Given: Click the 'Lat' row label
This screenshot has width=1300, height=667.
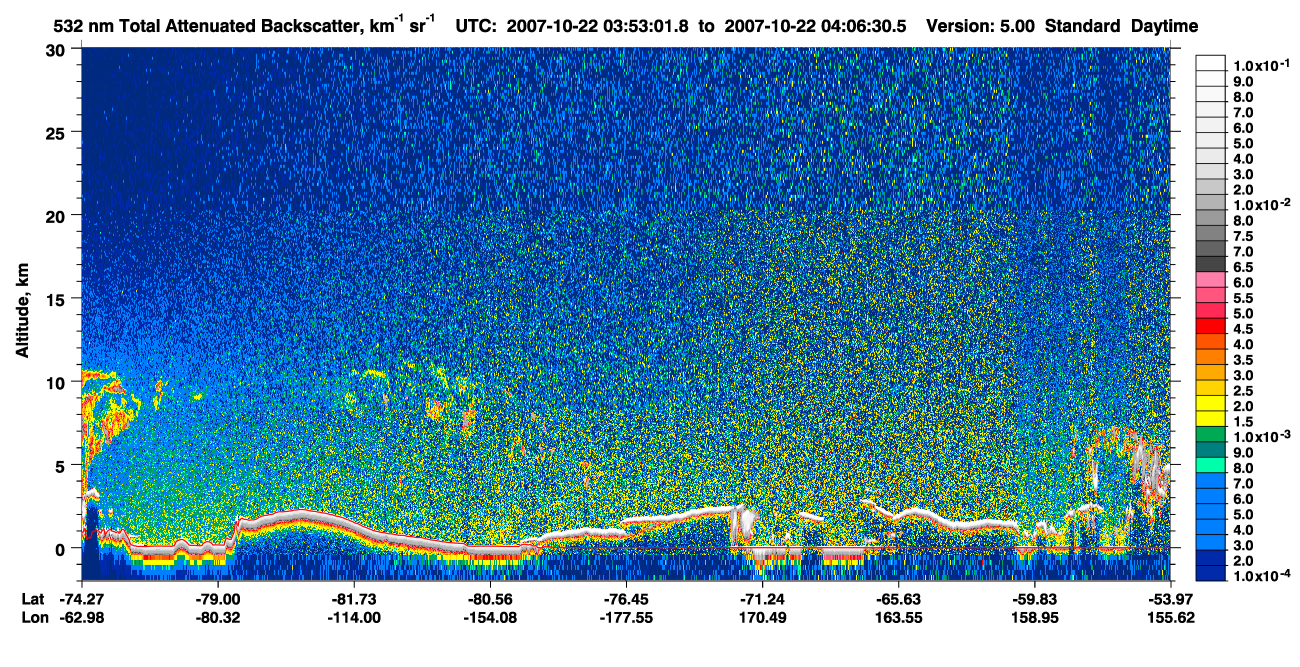Looking at the screenshot, I should 33,600.
